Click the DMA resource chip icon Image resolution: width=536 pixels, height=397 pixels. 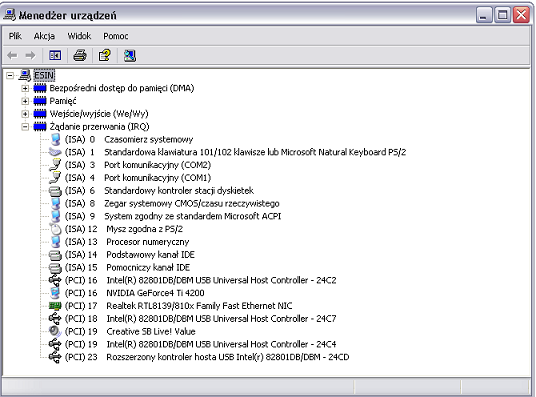(x=40, y=89)
